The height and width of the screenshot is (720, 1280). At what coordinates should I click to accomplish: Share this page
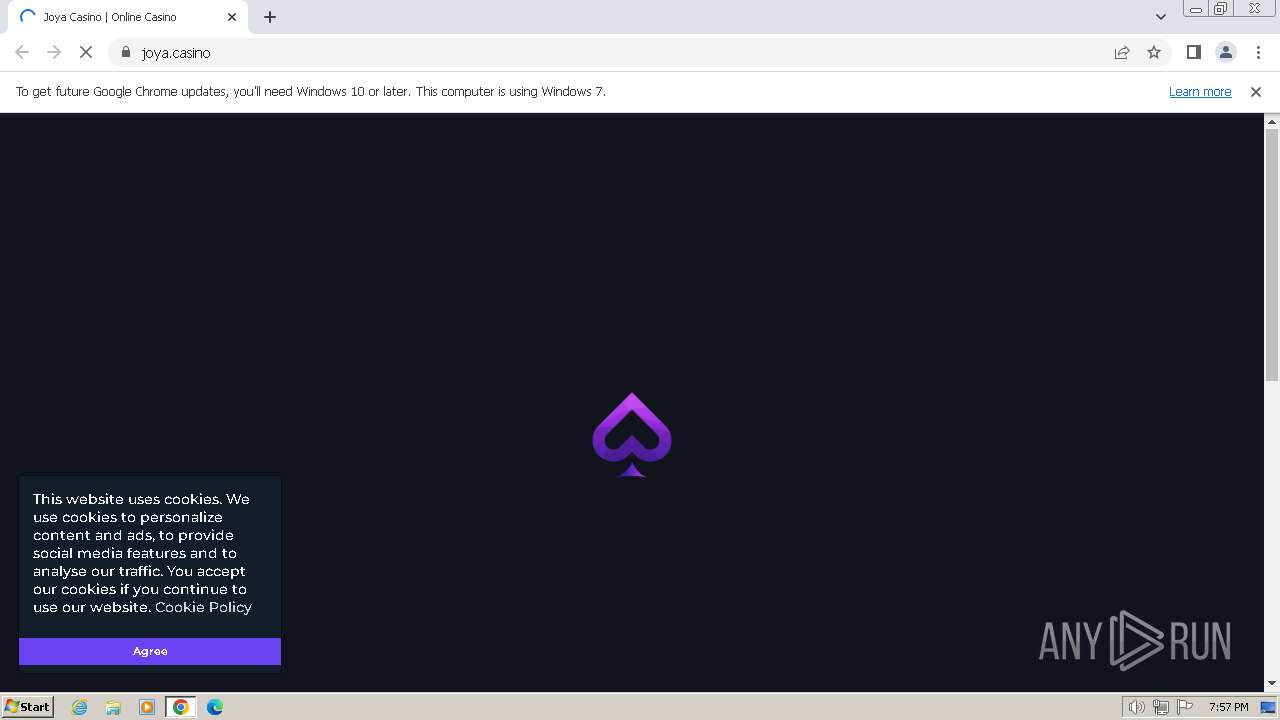pos(1122,52)
